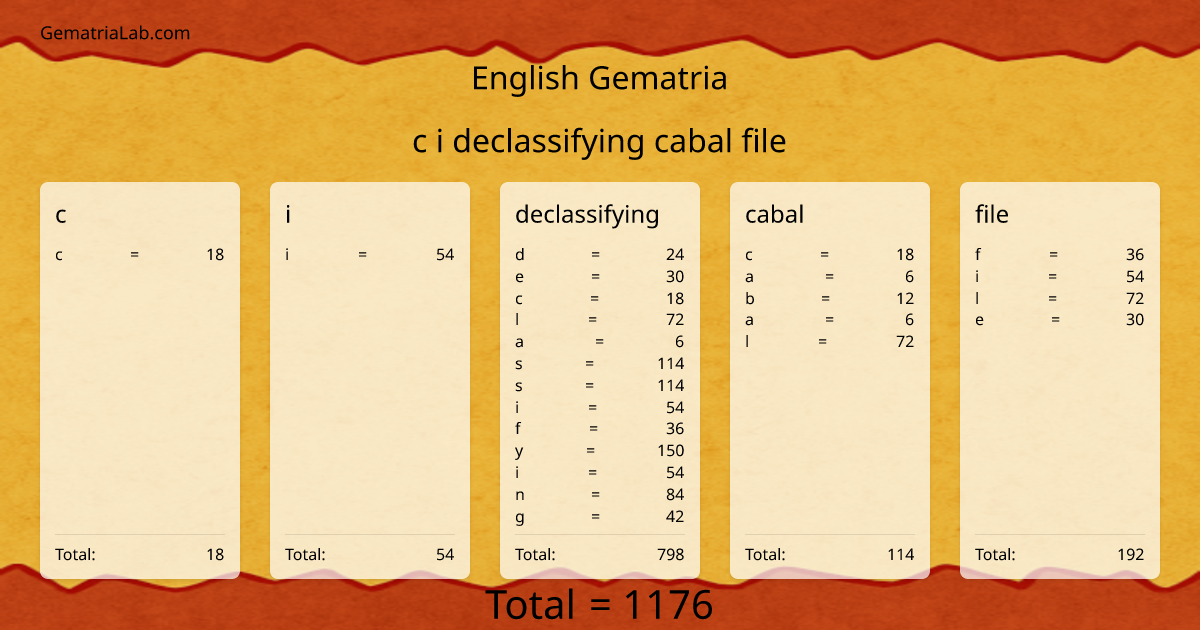Click the Total value 798
This screenshot has height=630, width=1200.
[671, 554]
